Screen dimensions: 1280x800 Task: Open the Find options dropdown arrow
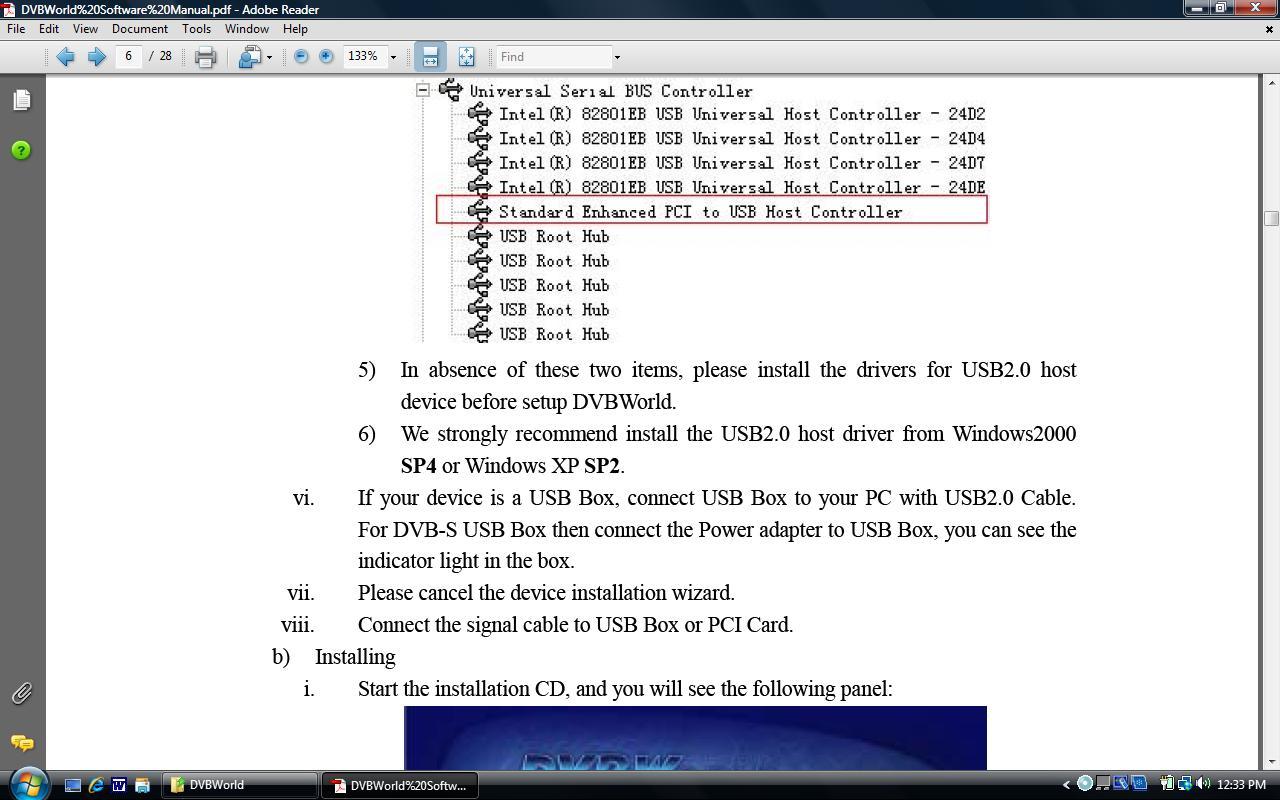pyautogui.click(x=617, y=57)
